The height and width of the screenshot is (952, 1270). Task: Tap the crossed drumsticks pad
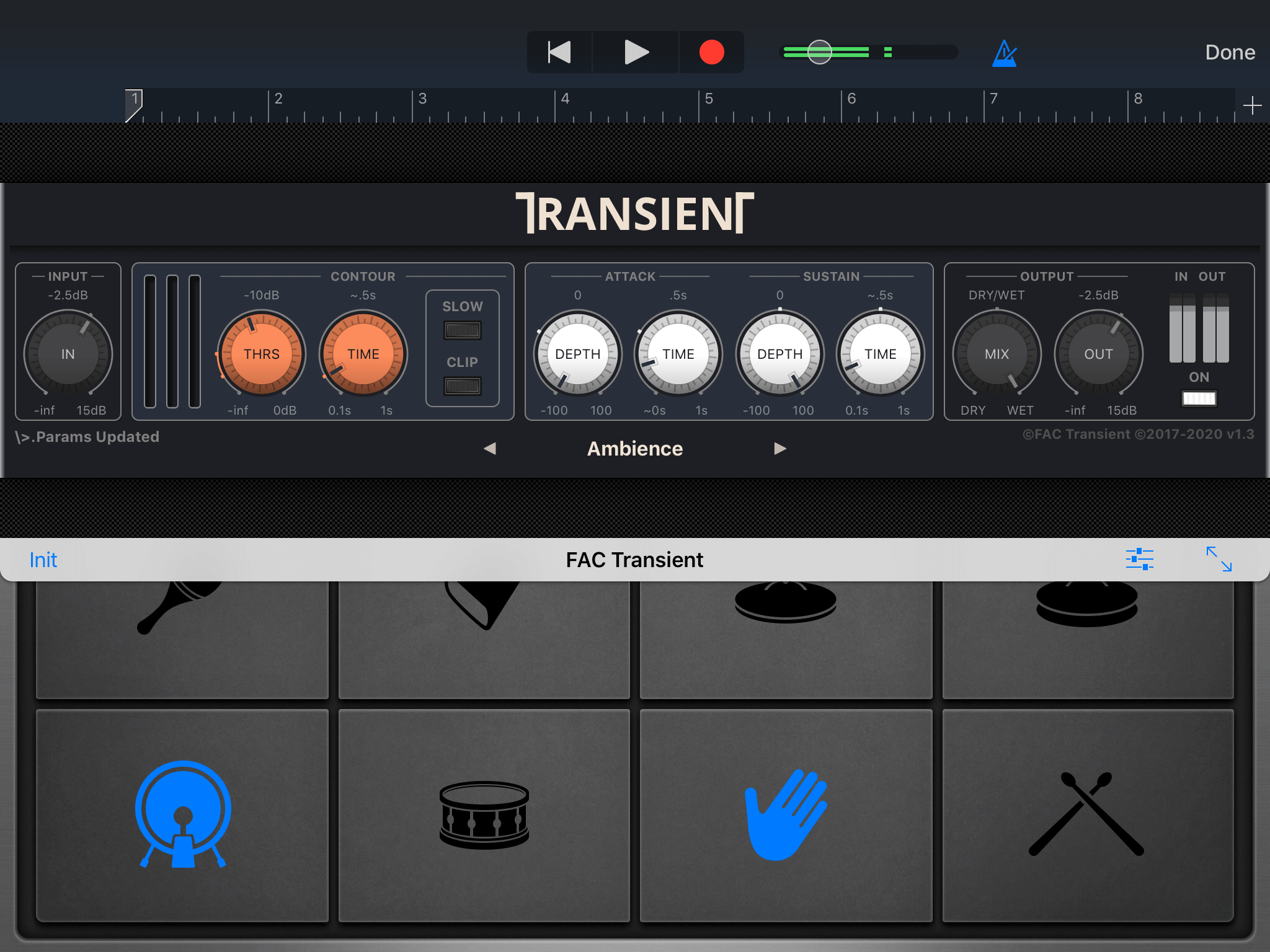click(x=1088, y=815)
